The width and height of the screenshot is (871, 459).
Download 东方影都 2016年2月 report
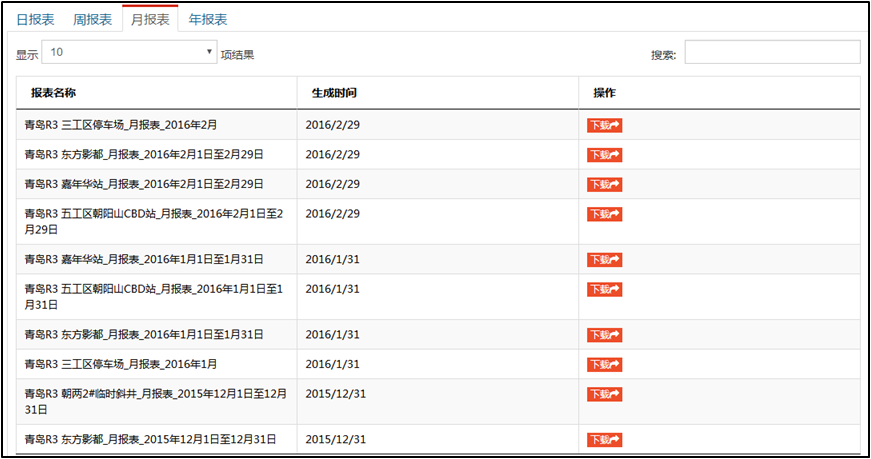pyautogui.click(x=604, y=155)
